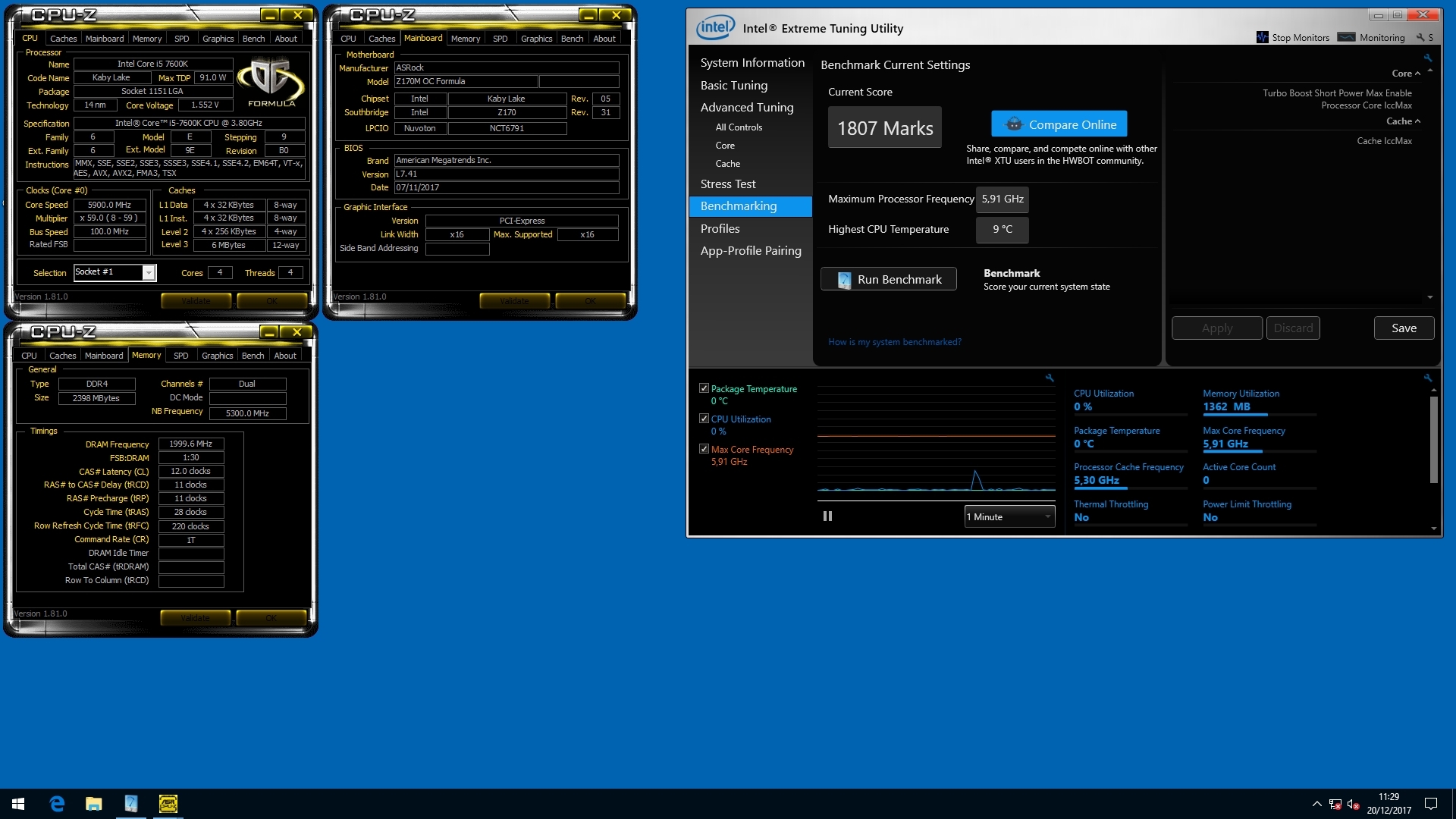Open Stress Test in XTU

tap(728, 184)
